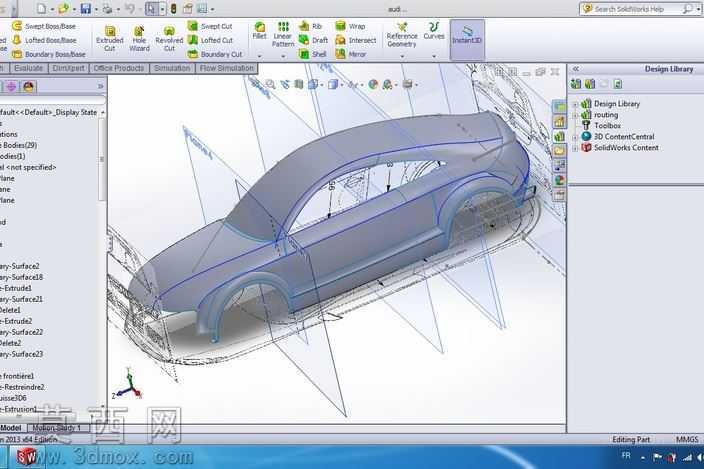
Task: Expand the Fillet dropdown arrow
Action: [x=260, y=56]
